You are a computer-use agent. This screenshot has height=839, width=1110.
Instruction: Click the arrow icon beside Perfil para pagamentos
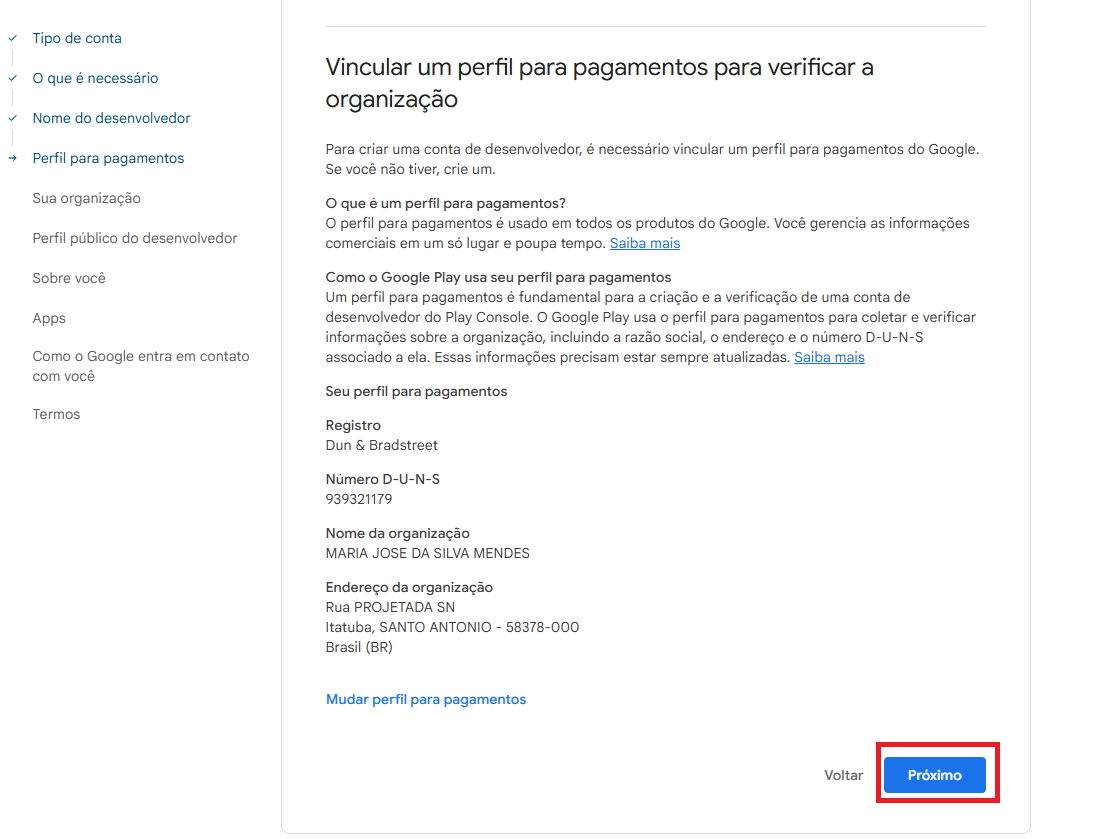[x=12, y=158]
